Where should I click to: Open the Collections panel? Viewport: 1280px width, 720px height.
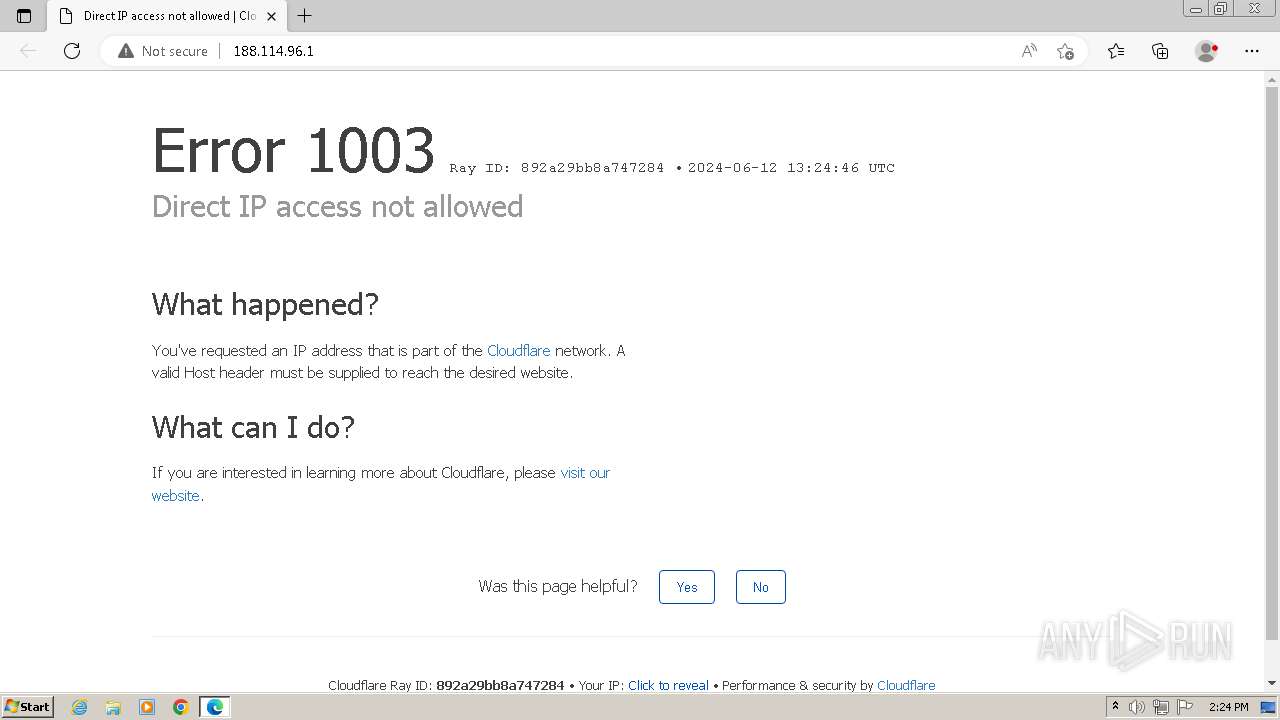[x=1160, y=51]
